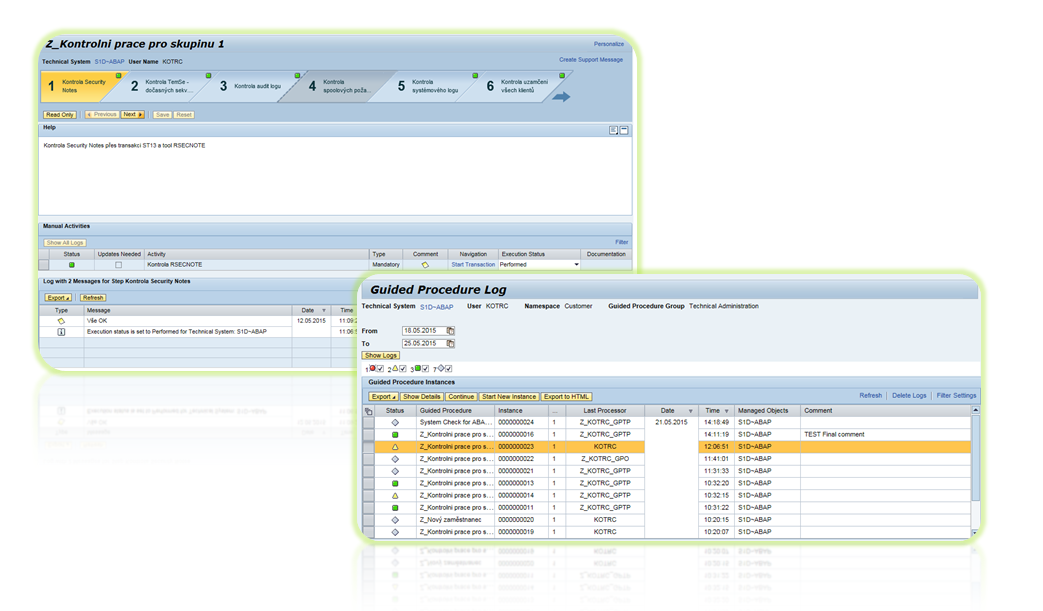The height and width of the screenshot is (611, 1043).
Task: Collapse the Help panel using its minimize icon
Action: coord(624,130)
